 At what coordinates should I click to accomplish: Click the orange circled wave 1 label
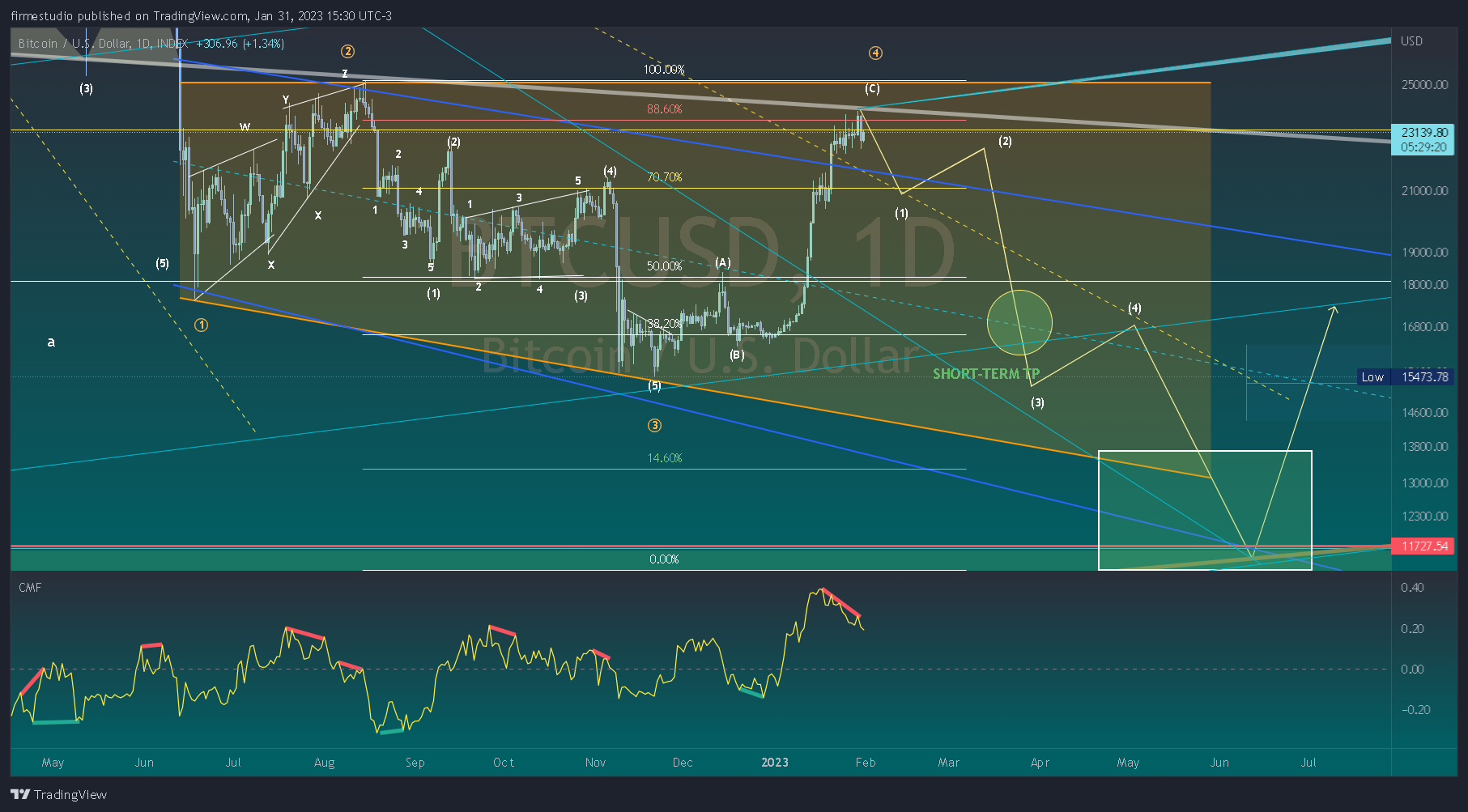click(x=201, y=325)
